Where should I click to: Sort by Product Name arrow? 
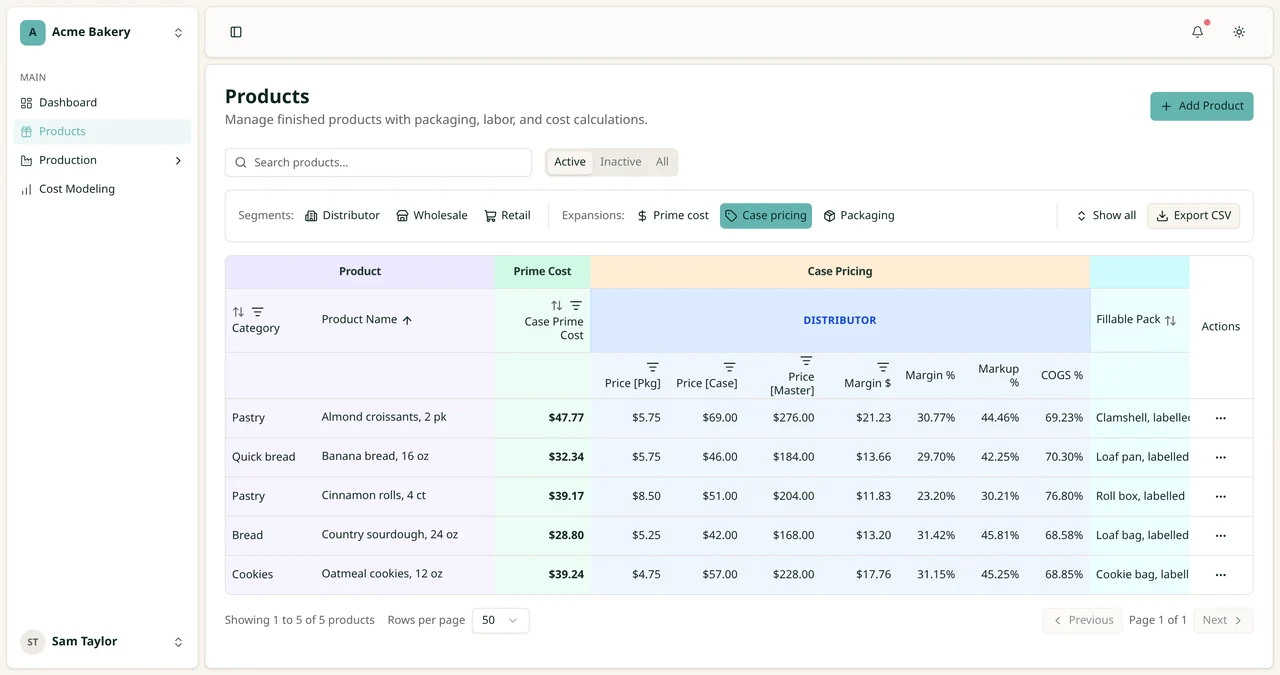(407, 320)
